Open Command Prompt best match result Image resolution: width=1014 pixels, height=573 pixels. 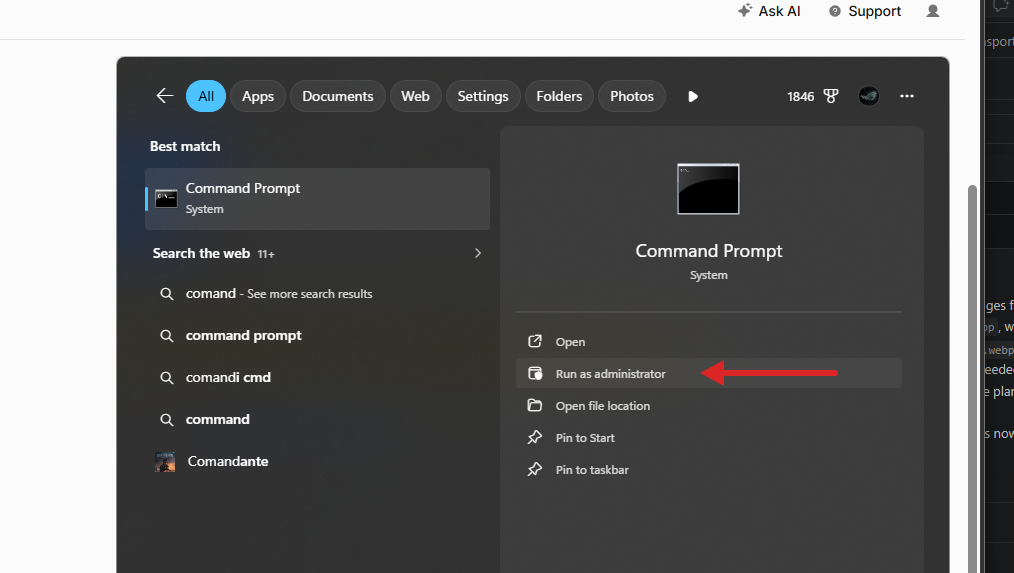318,199
